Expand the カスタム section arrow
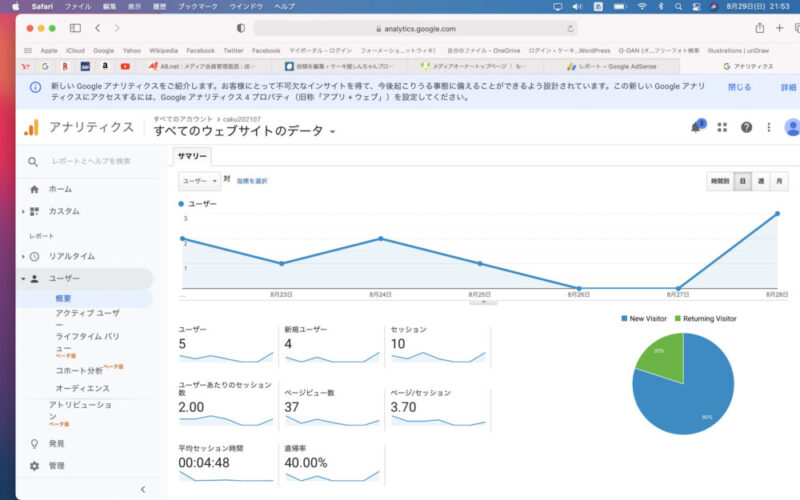The width and height of the screenshot is (800, 500). coord(23,211)
